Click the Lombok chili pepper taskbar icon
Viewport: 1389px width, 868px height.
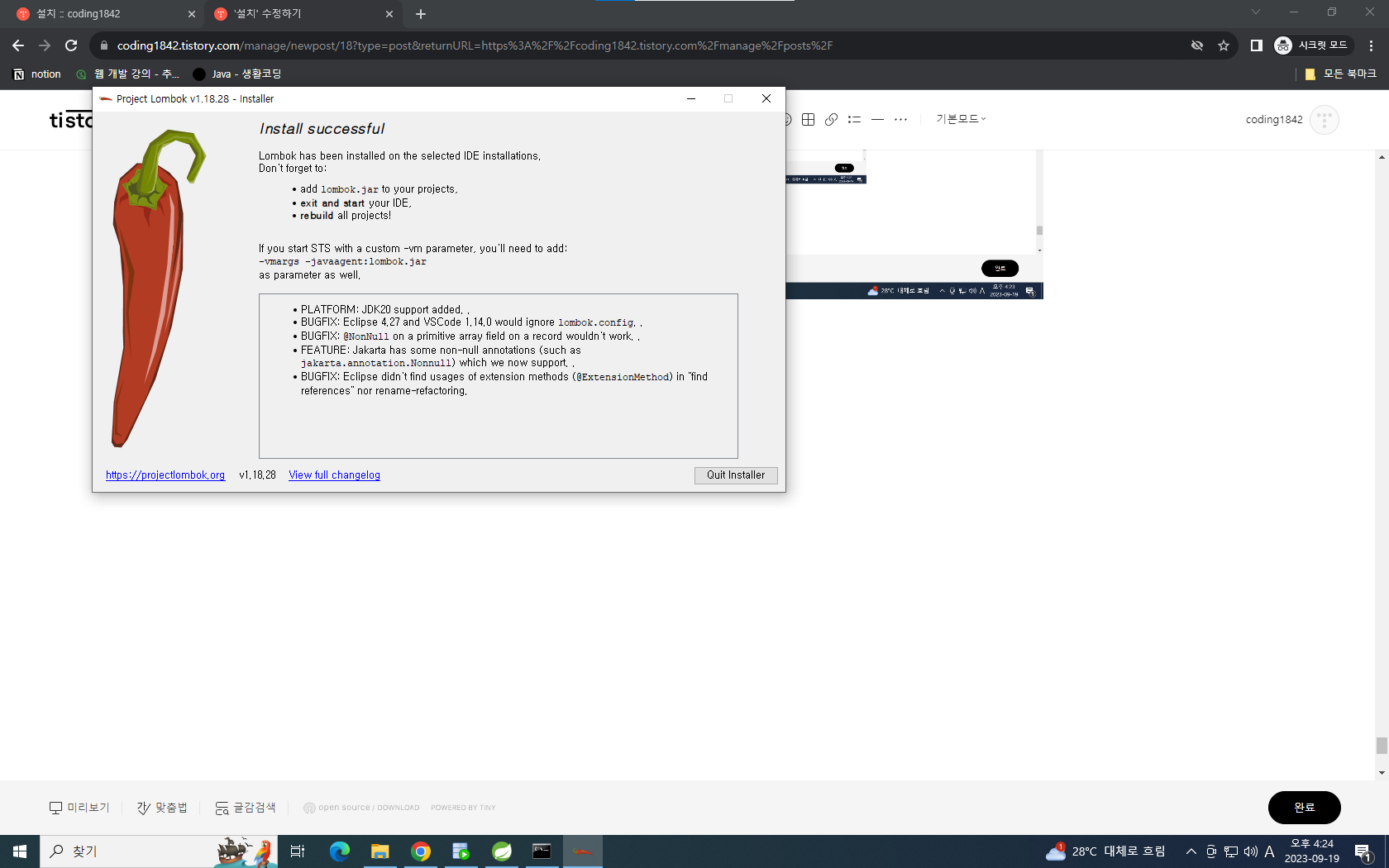pyautogui.click(x=583, y=851)
